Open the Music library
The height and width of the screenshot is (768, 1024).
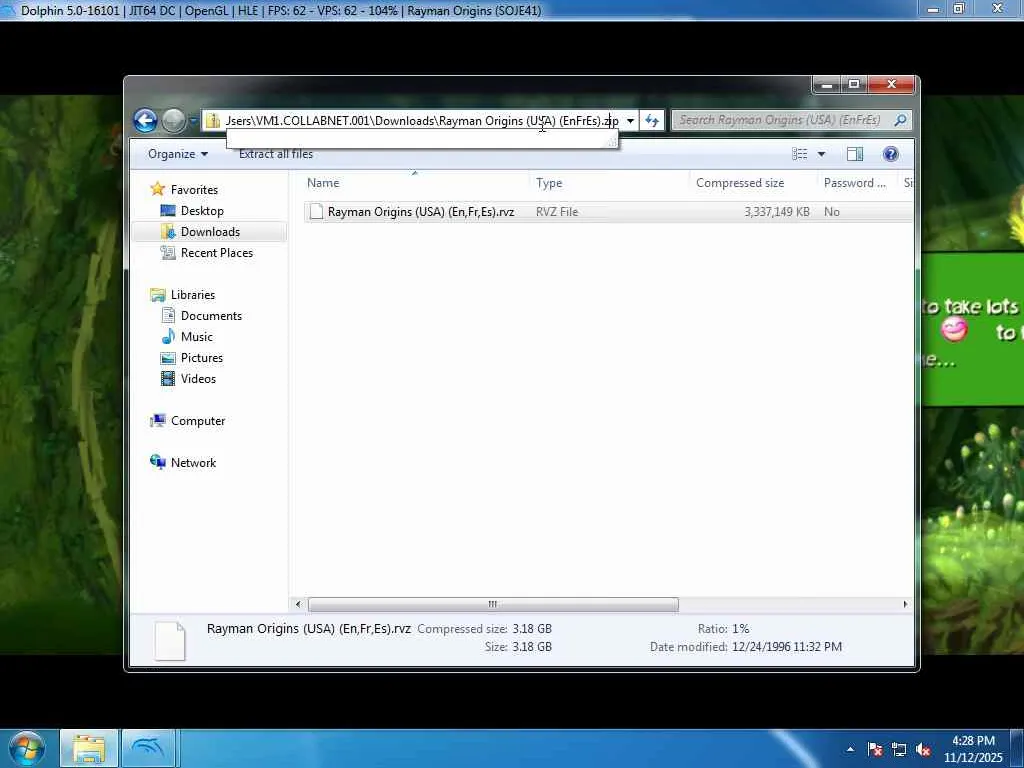[x=197, y=336]
